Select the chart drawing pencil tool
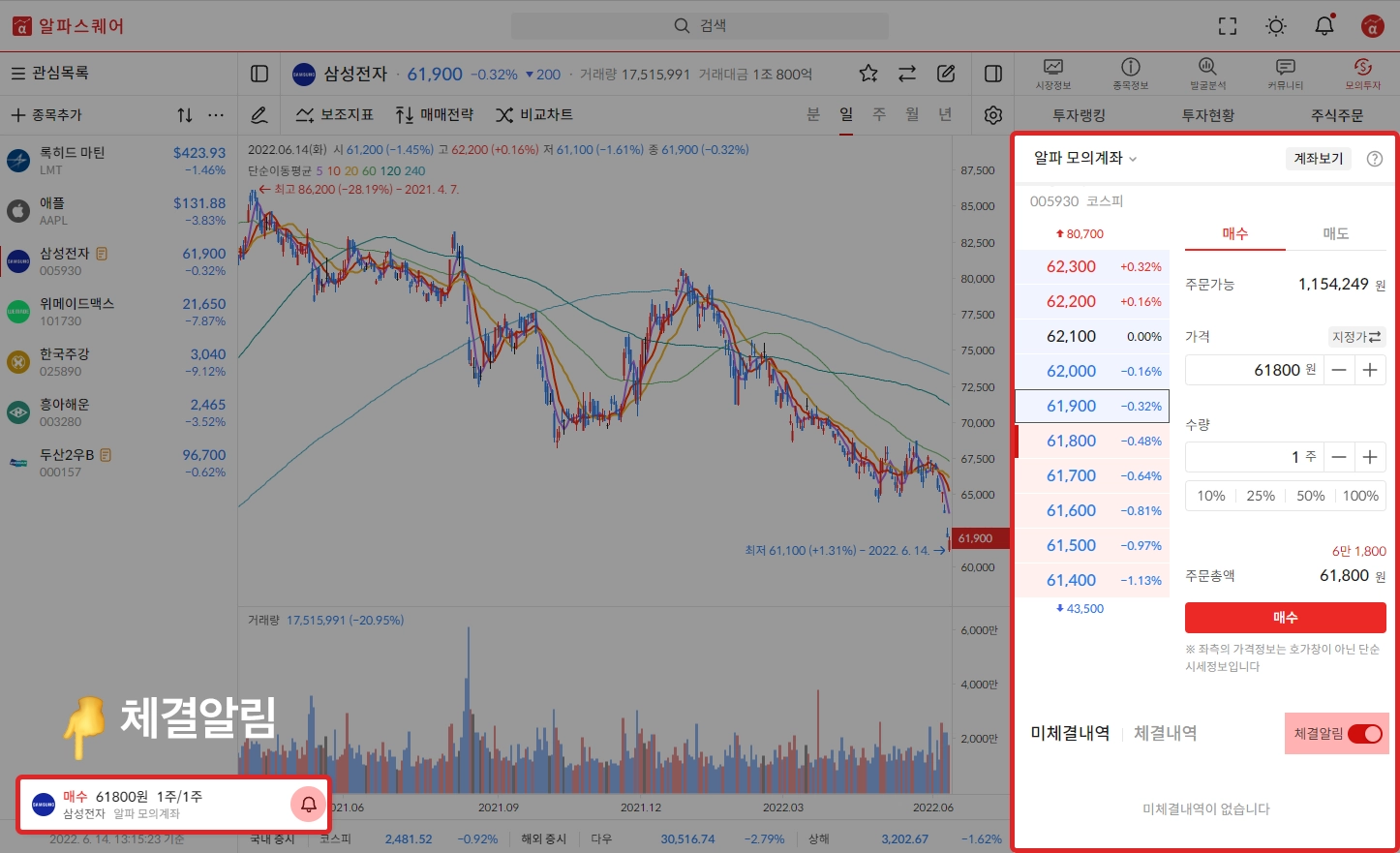 click(x=259, y=115)
